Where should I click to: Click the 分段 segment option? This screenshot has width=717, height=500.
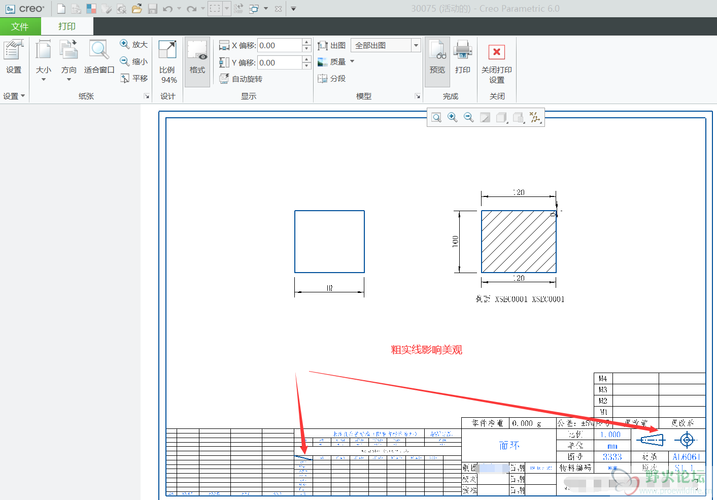[332, 79]
